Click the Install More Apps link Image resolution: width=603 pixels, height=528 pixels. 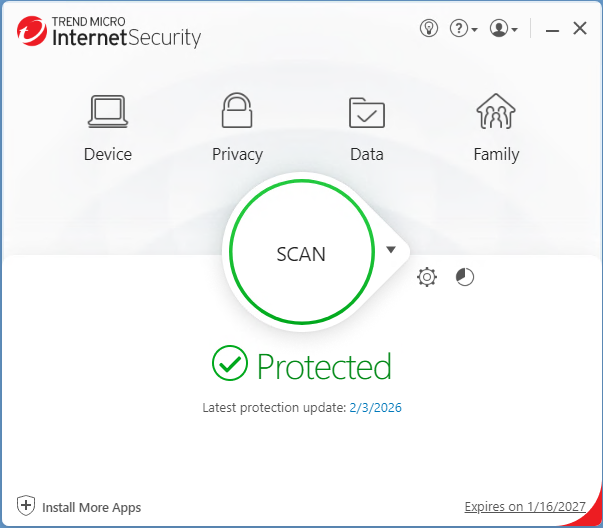click(x=91, y=507)
